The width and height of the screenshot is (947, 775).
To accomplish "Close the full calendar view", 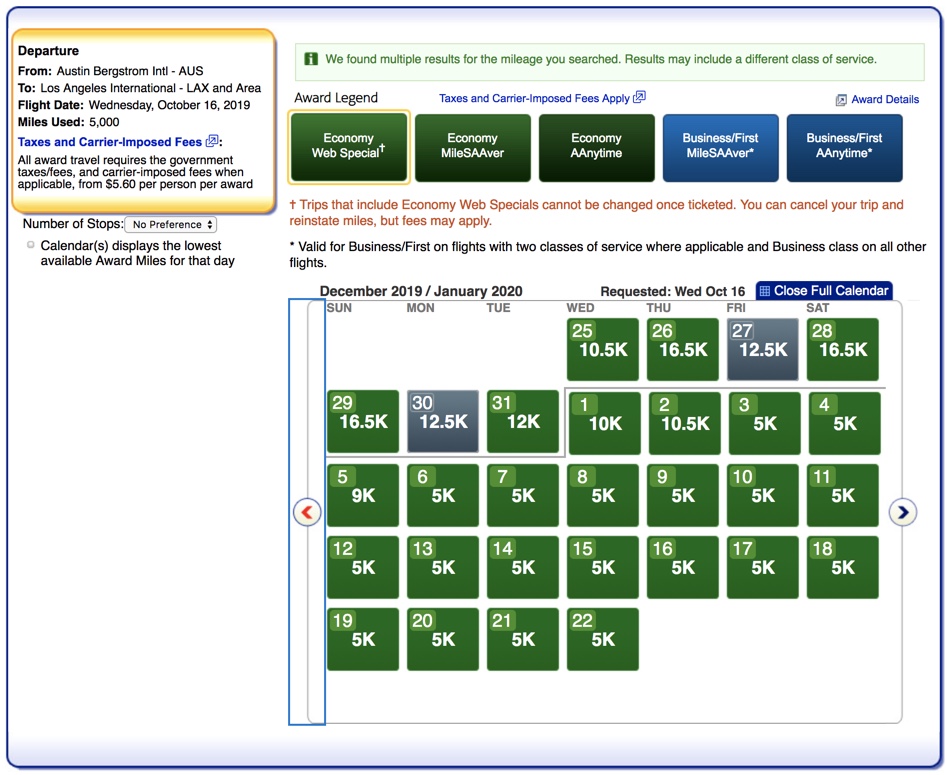I will (824, 291).
